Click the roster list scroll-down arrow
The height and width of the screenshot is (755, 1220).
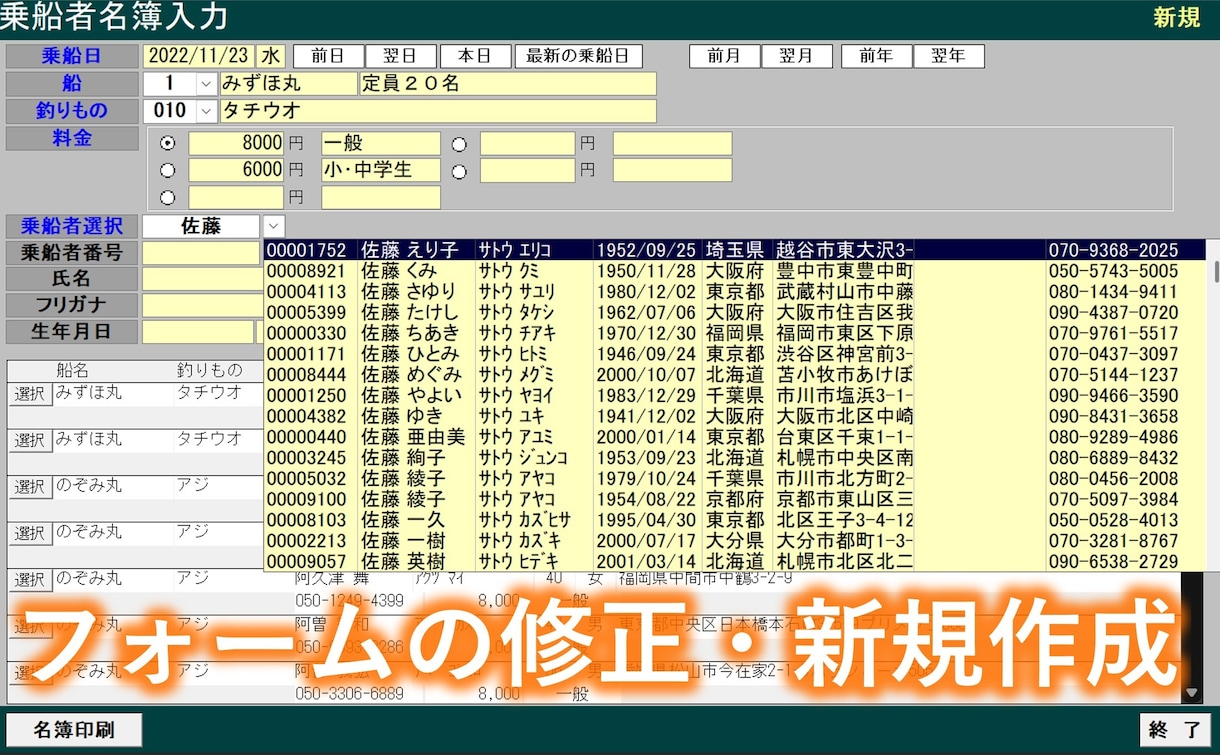click(x=1191, y=692)
